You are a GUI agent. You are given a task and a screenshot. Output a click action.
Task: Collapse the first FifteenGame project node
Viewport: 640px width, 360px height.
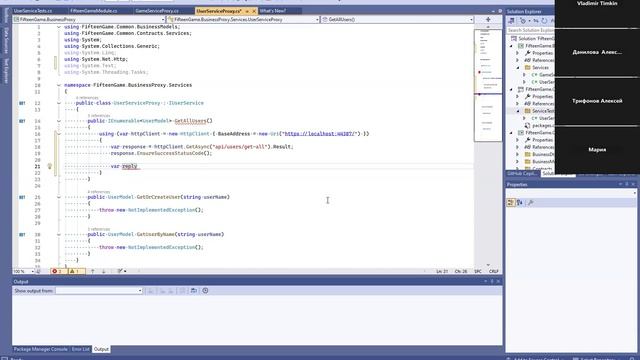tap(511, 46)
